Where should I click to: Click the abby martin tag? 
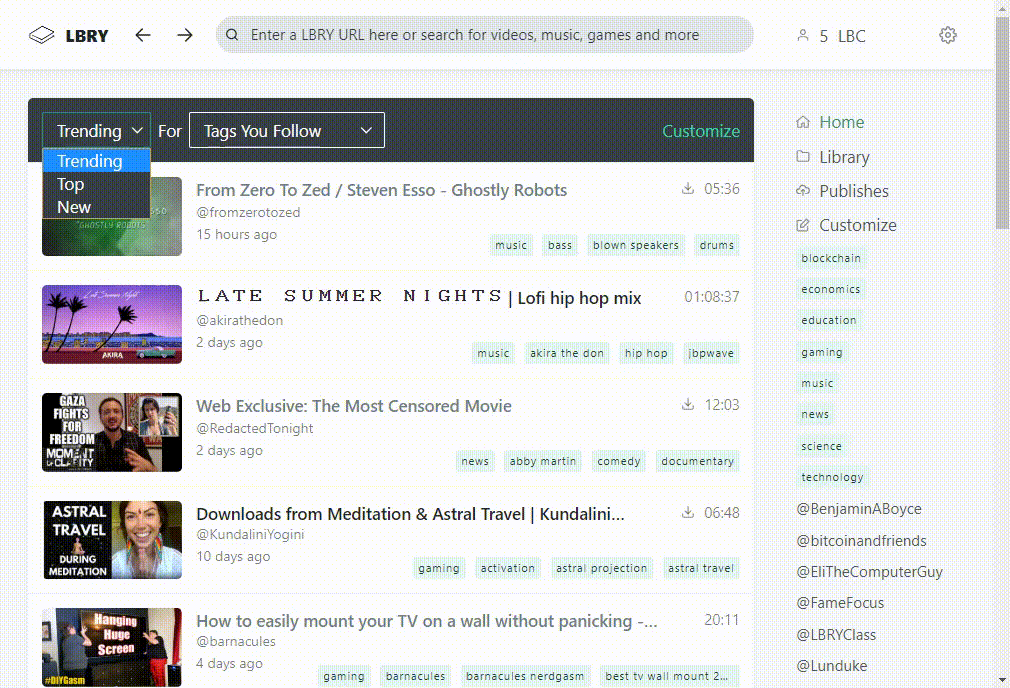(x=543, y=461)
